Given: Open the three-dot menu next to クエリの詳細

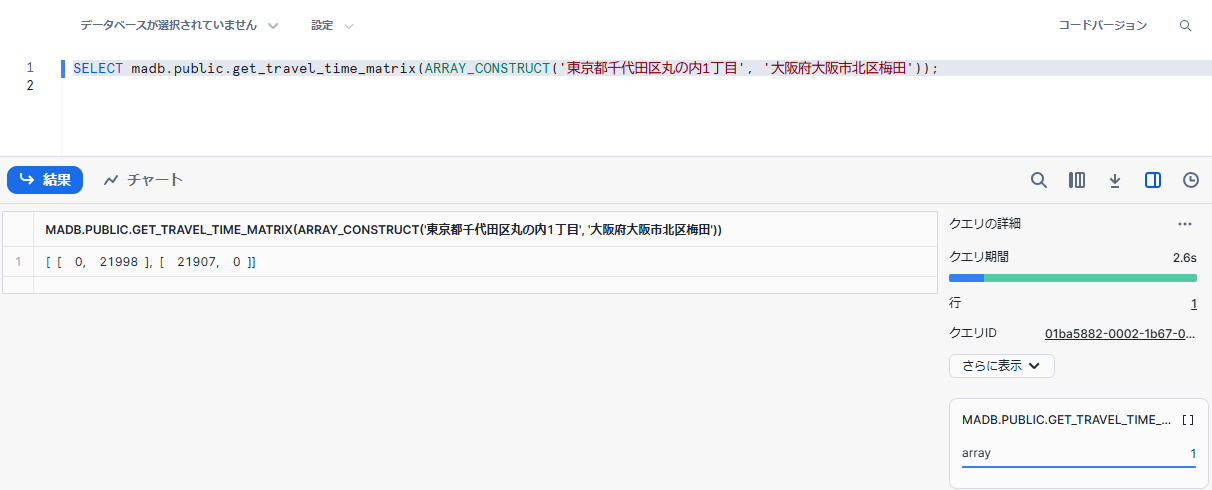Looking at the screenshot, I should (x=1185, y=224).
